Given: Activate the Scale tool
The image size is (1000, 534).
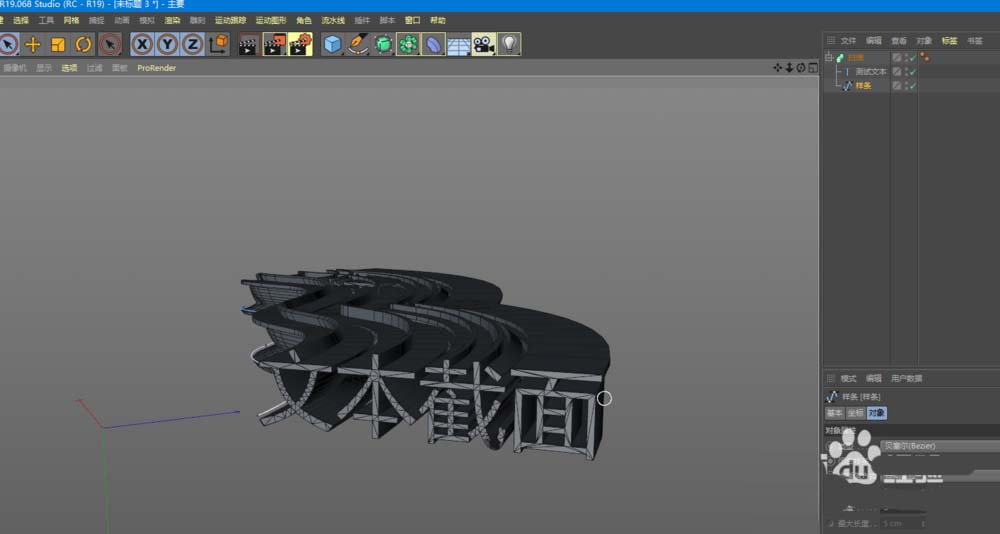Looking at the screenshot, I should click(58, 44).
